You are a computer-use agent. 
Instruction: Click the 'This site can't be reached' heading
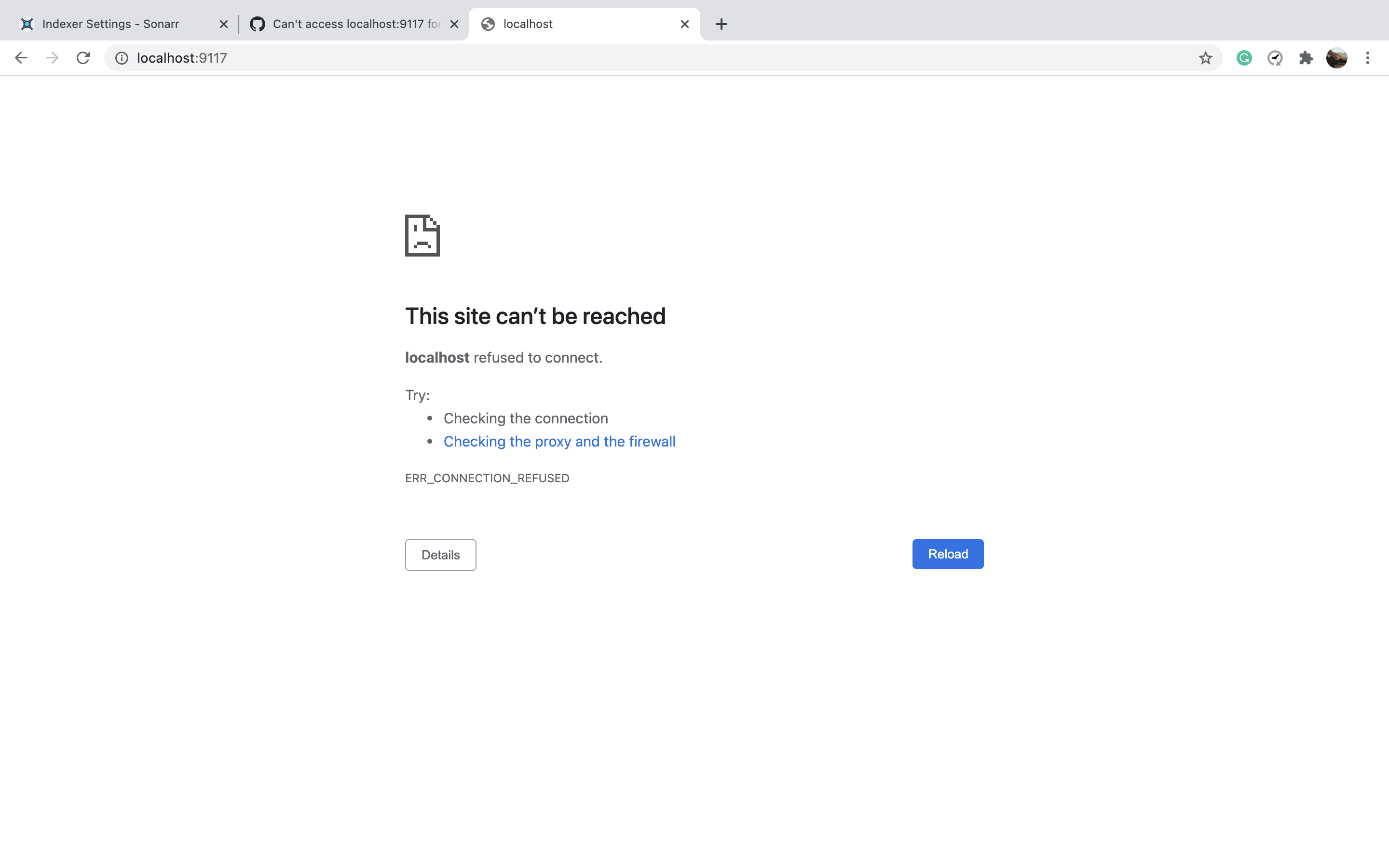point(535,316)
